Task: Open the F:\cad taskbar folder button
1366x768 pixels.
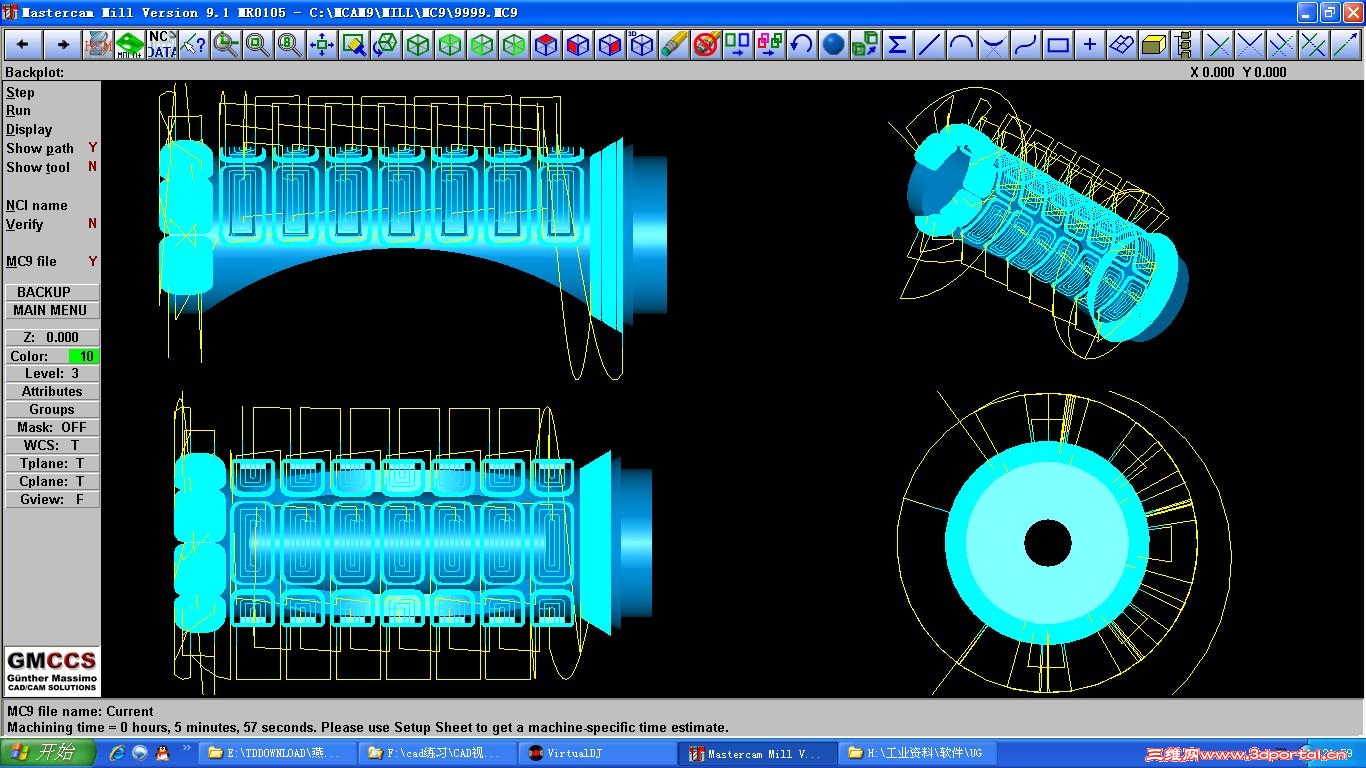Action: pos(436,754)
